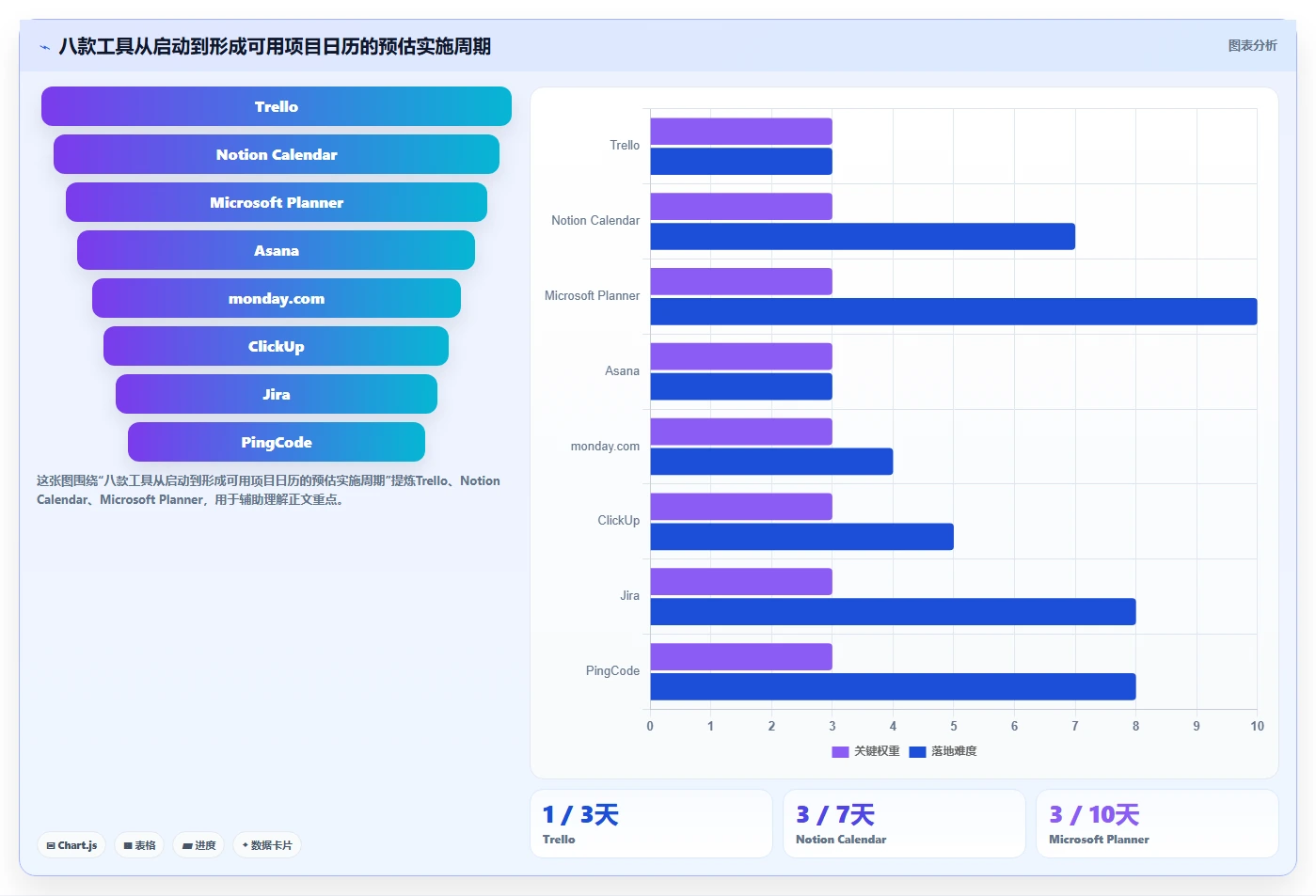
Task: Click Jira purple 关键权重 bar
Action: 741,582
